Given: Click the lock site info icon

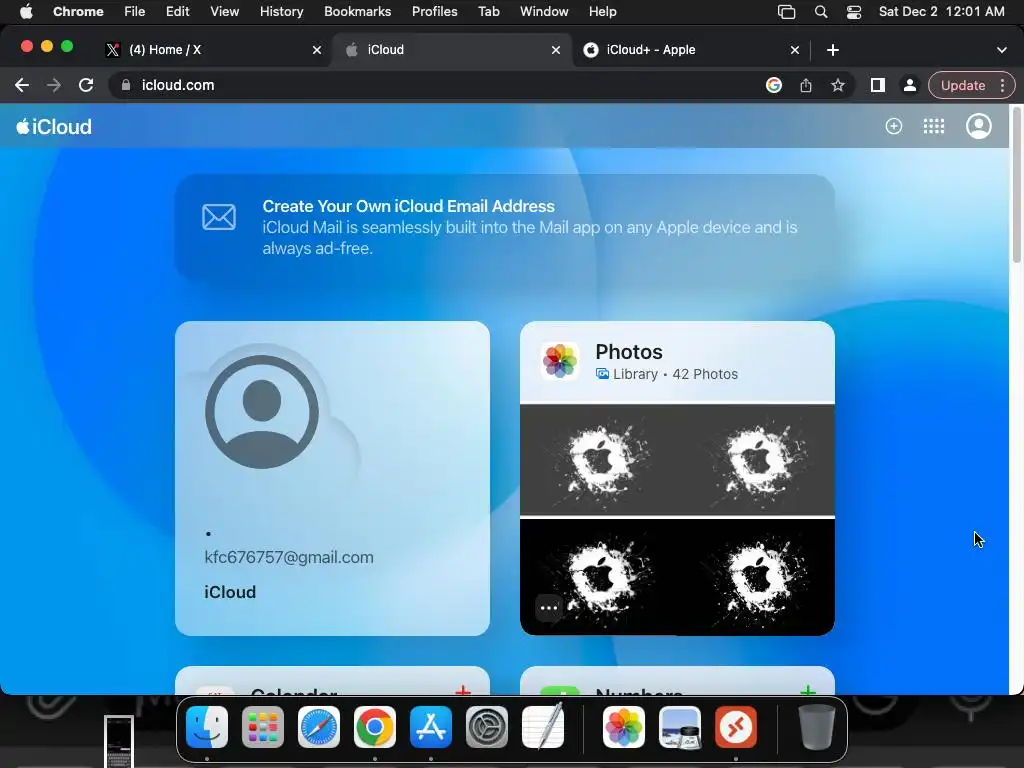Looking at the screenshot, I should [126, 85].
